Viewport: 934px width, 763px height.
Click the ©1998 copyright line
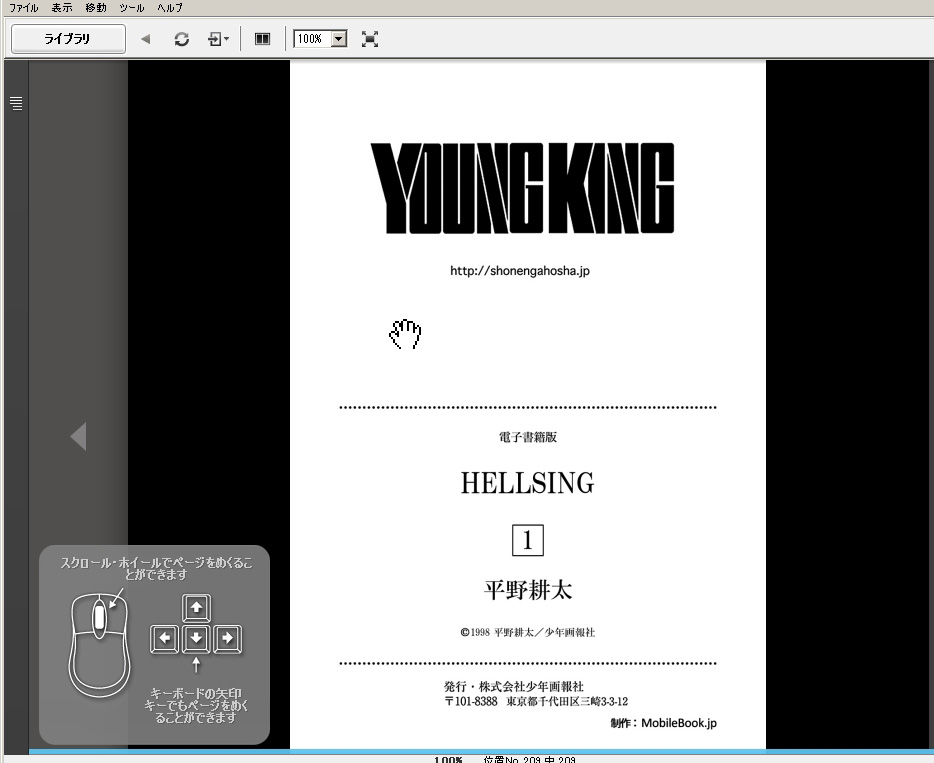point(528,633)
